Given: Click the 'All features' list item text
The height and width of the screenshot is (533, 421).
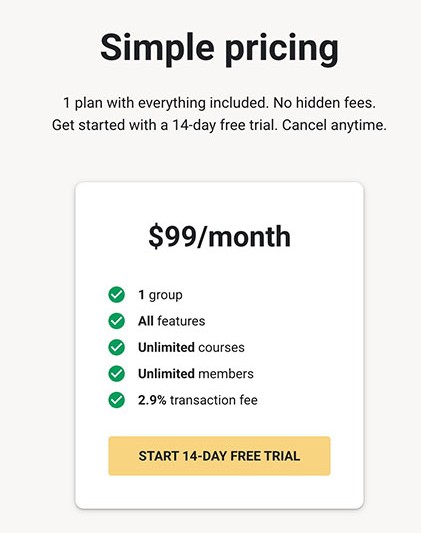Looking at the screenshot, I should [x=172, y=321].
